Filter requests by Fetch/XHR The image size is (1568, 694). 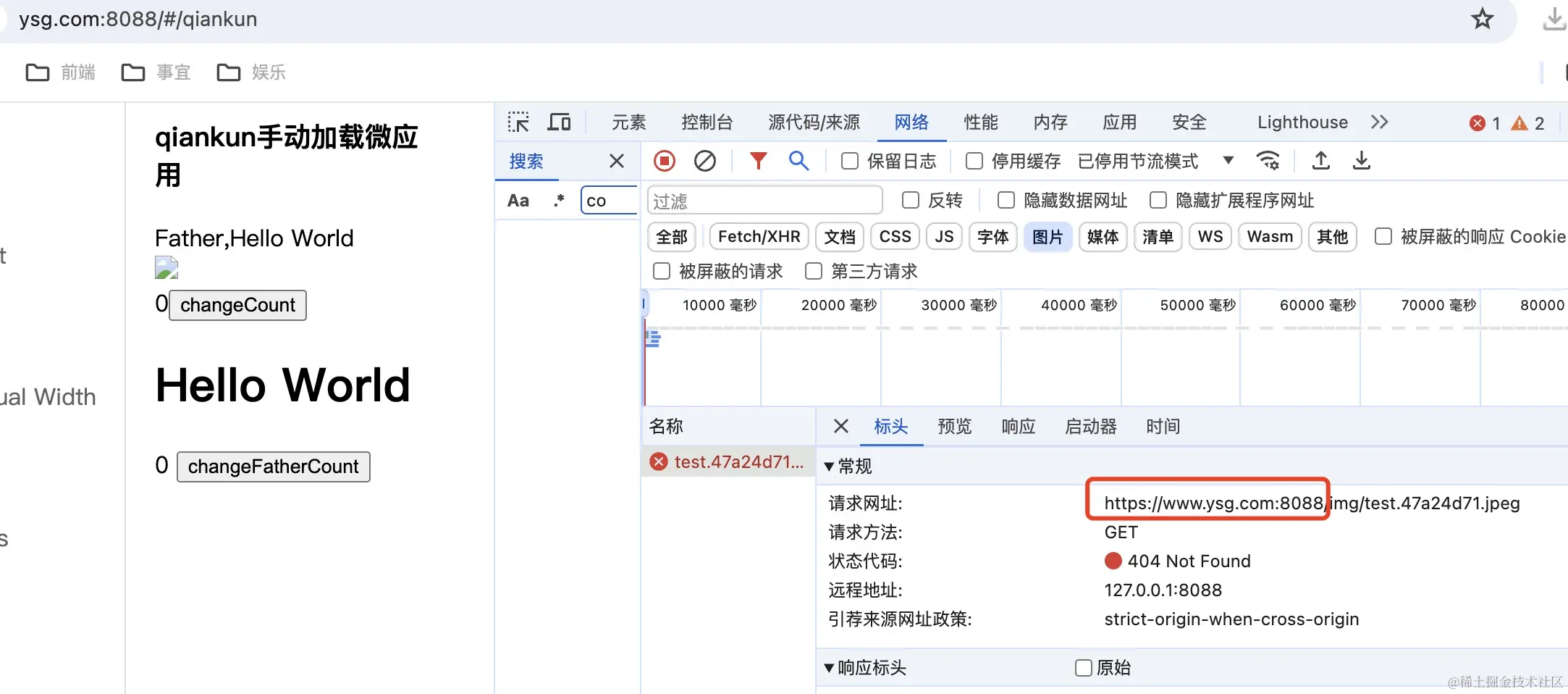click(759, 237)
